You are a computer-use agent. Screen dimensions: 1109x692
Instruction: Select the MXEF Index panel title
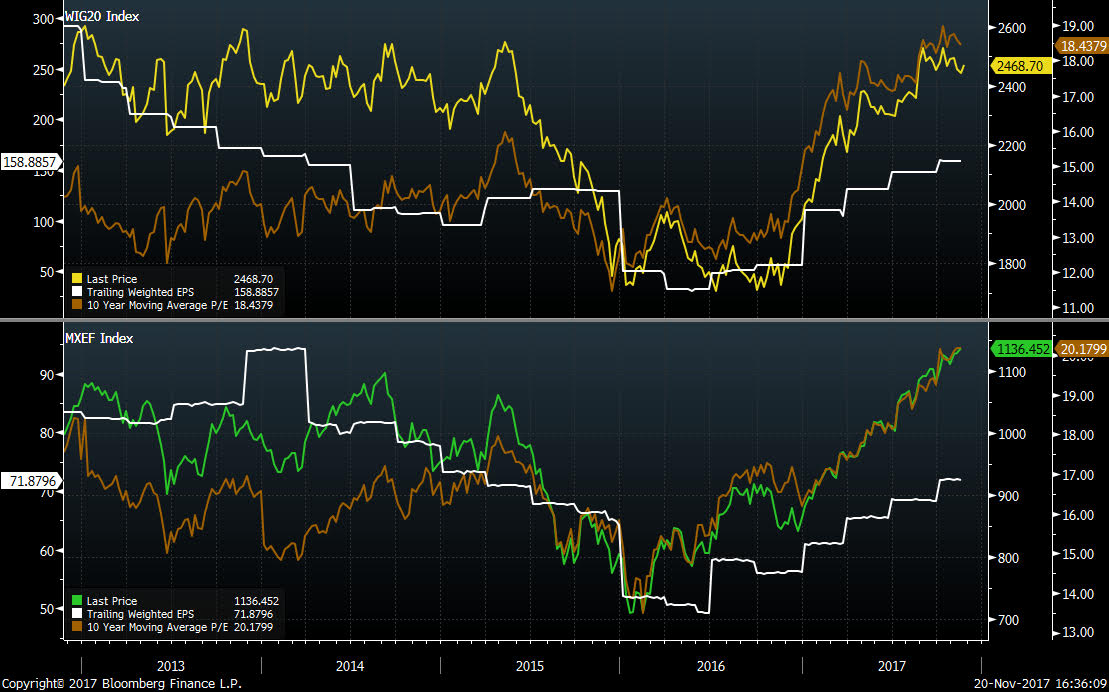pyautogui.click(x=99, y=338)
